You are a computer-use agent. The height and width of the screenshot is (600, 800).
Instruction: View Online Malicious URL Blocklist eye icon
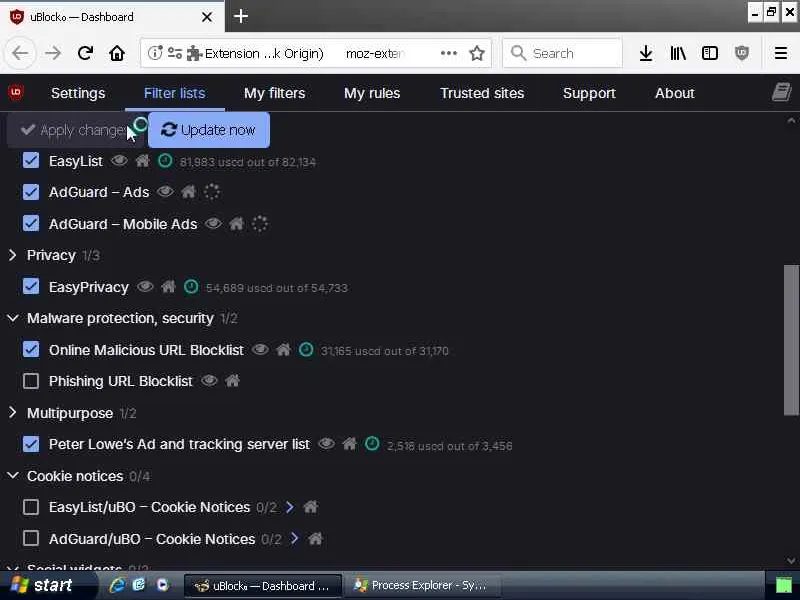tap(260, 350)
